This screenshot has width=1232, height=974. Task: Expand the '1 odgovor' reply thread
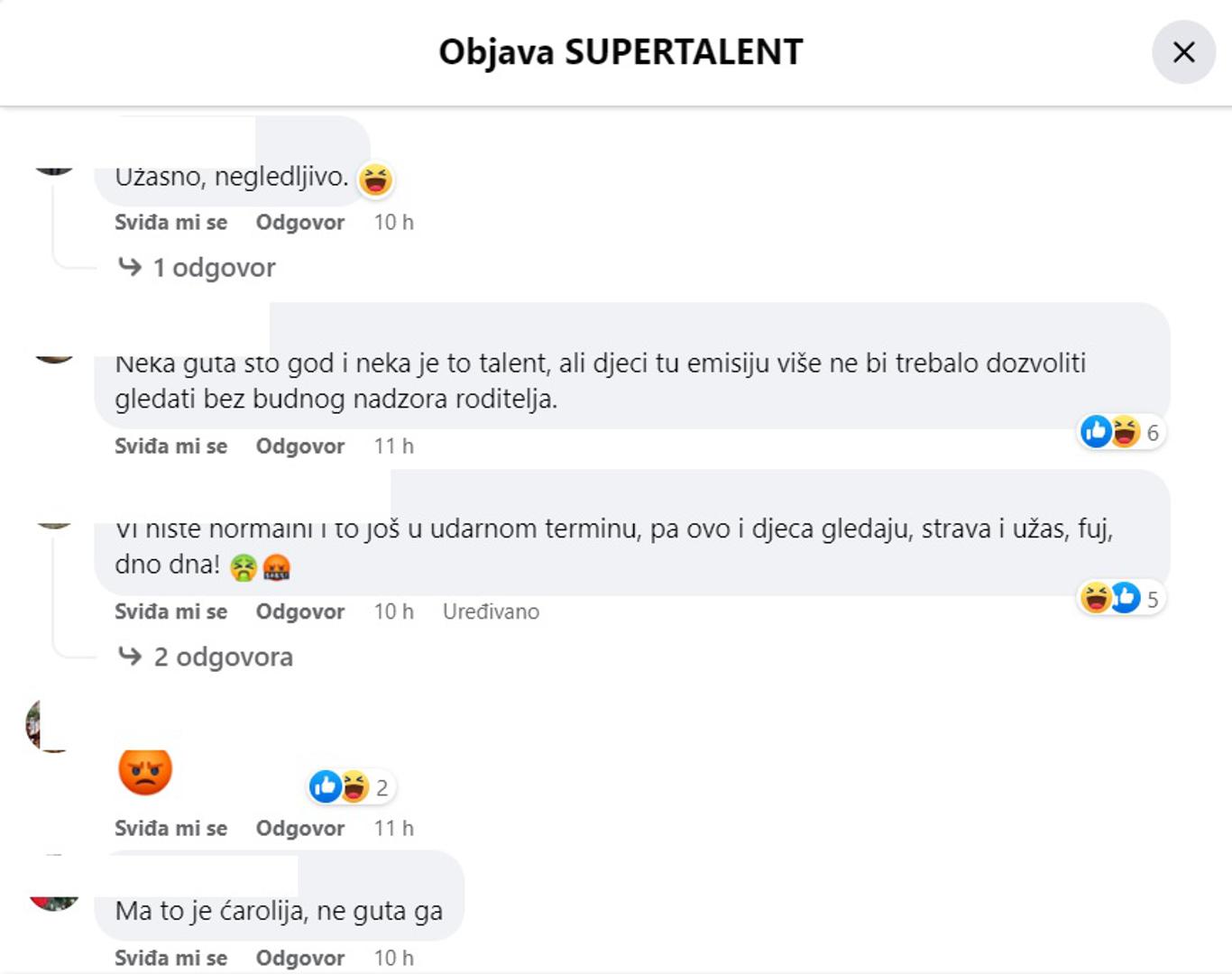coord(214,268)
